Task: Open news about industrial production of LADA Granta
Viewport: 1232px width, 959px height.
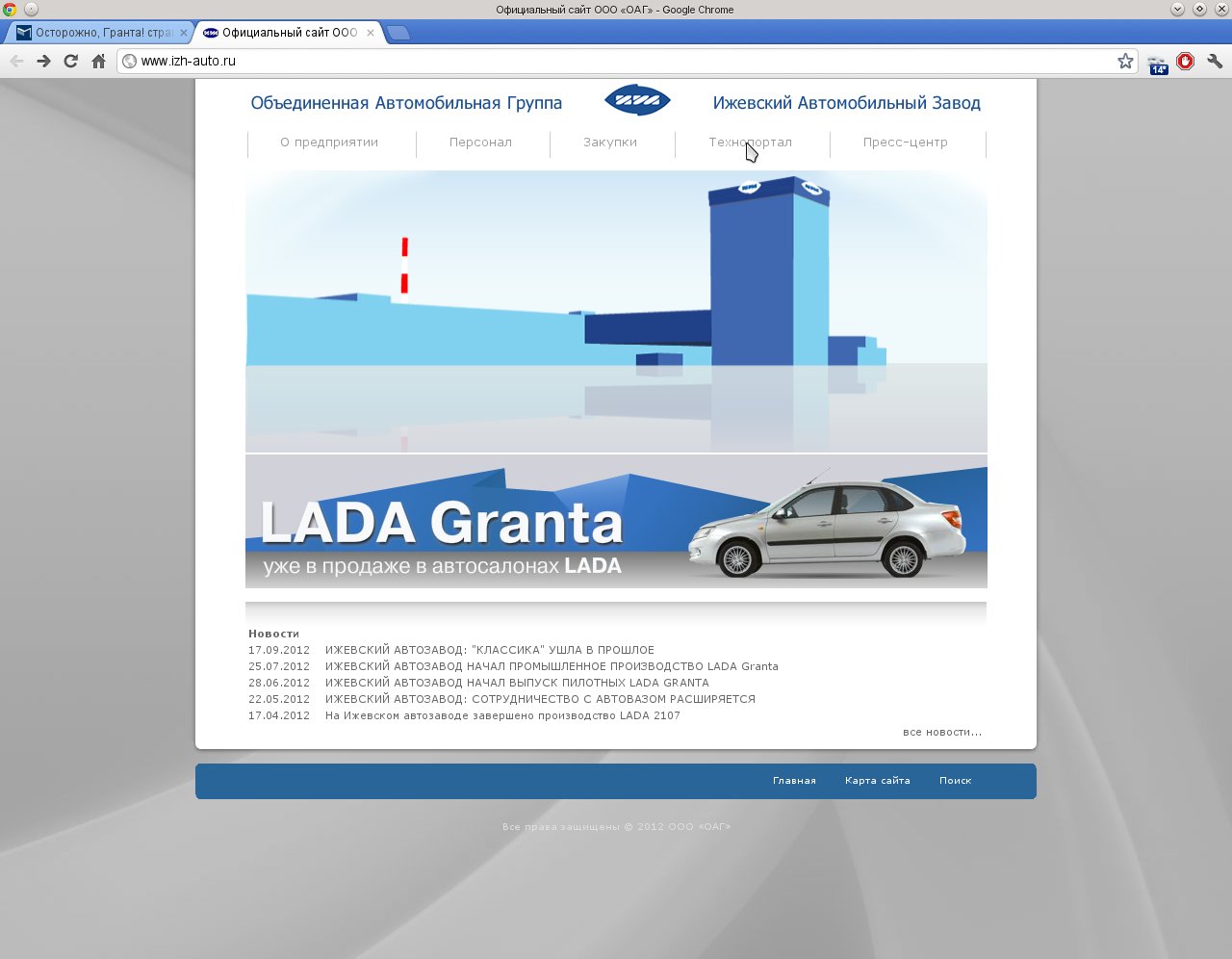Action: 552,666
